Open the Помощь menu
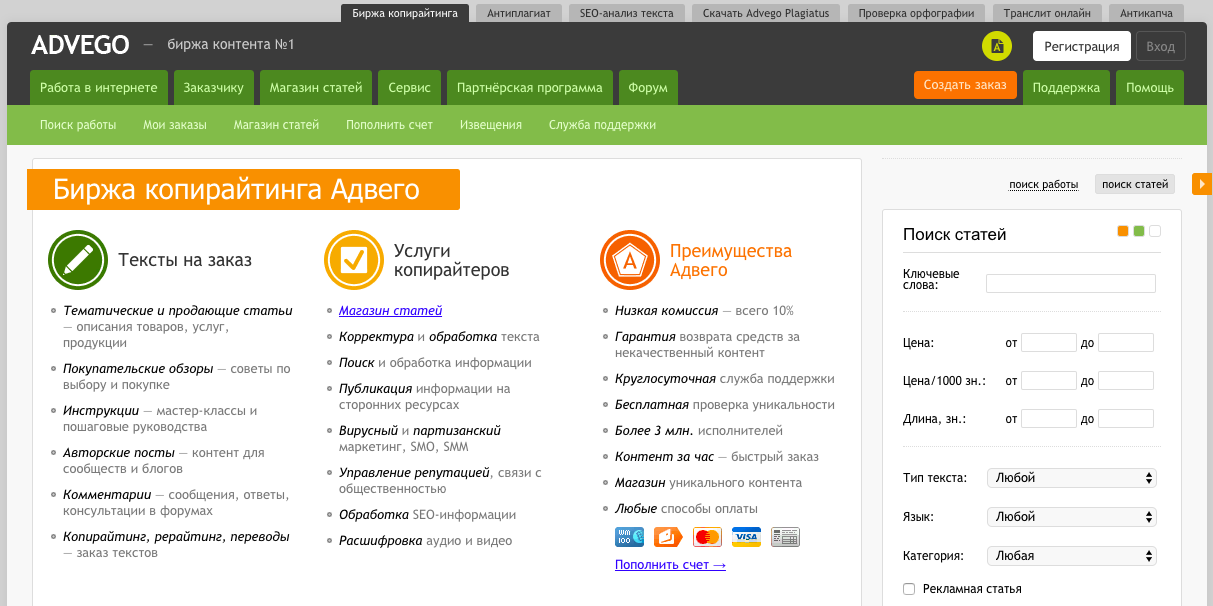The width and height of the screenshot is (1213, 606). tap(1150, 87)
